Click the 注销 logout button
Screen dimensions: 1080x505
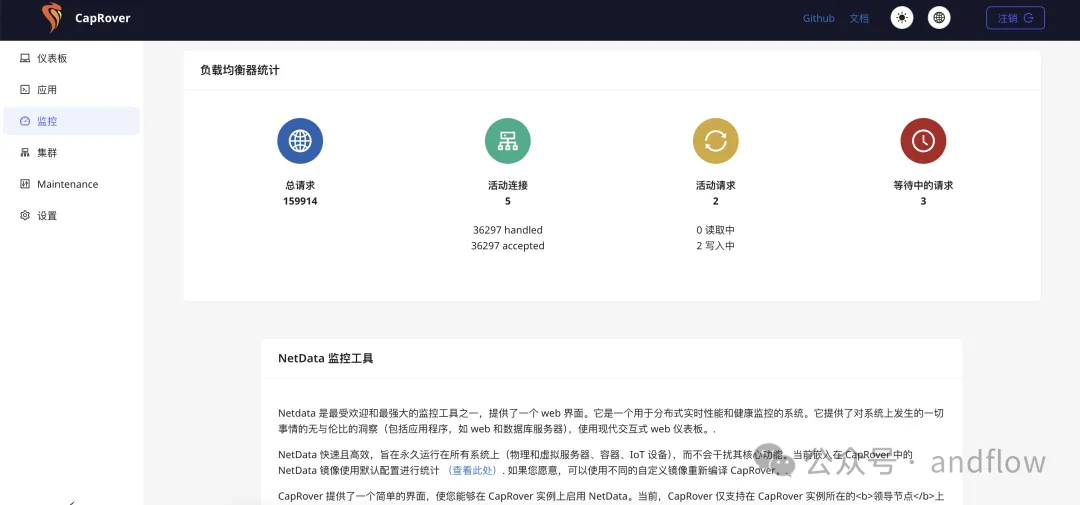(x=1014, y=18)
